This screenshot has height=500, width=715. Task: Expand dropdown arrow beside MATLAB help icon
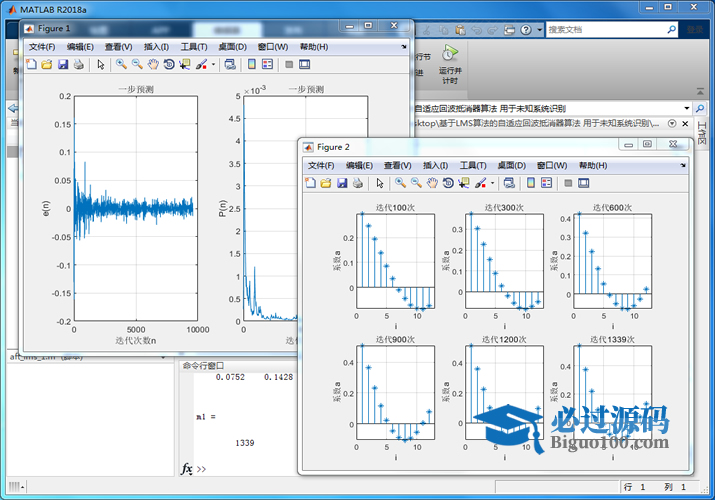tap(539, 30)
